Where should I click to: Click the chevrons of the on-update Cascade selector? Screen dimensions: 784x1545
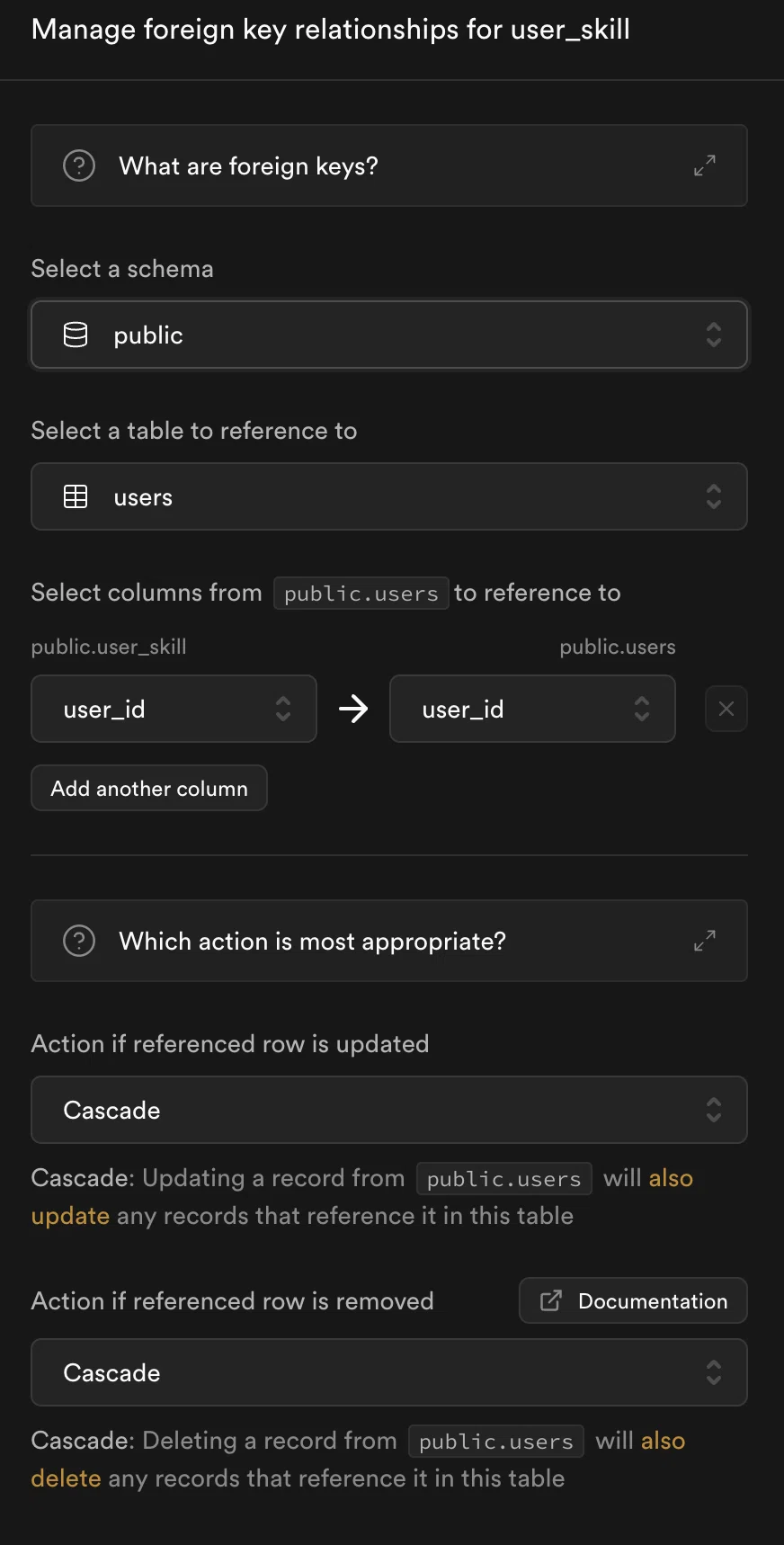714,1110
